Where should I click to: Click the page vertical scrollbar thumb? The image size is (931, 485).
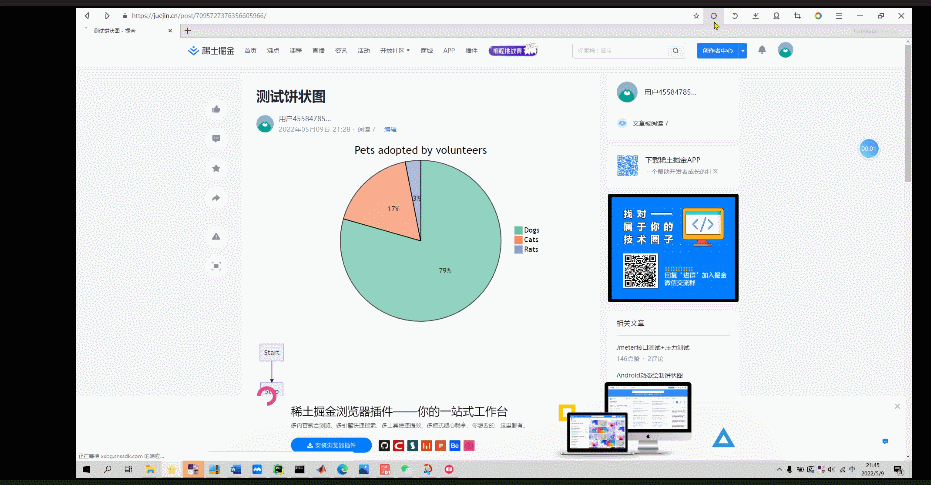point(907,113)
